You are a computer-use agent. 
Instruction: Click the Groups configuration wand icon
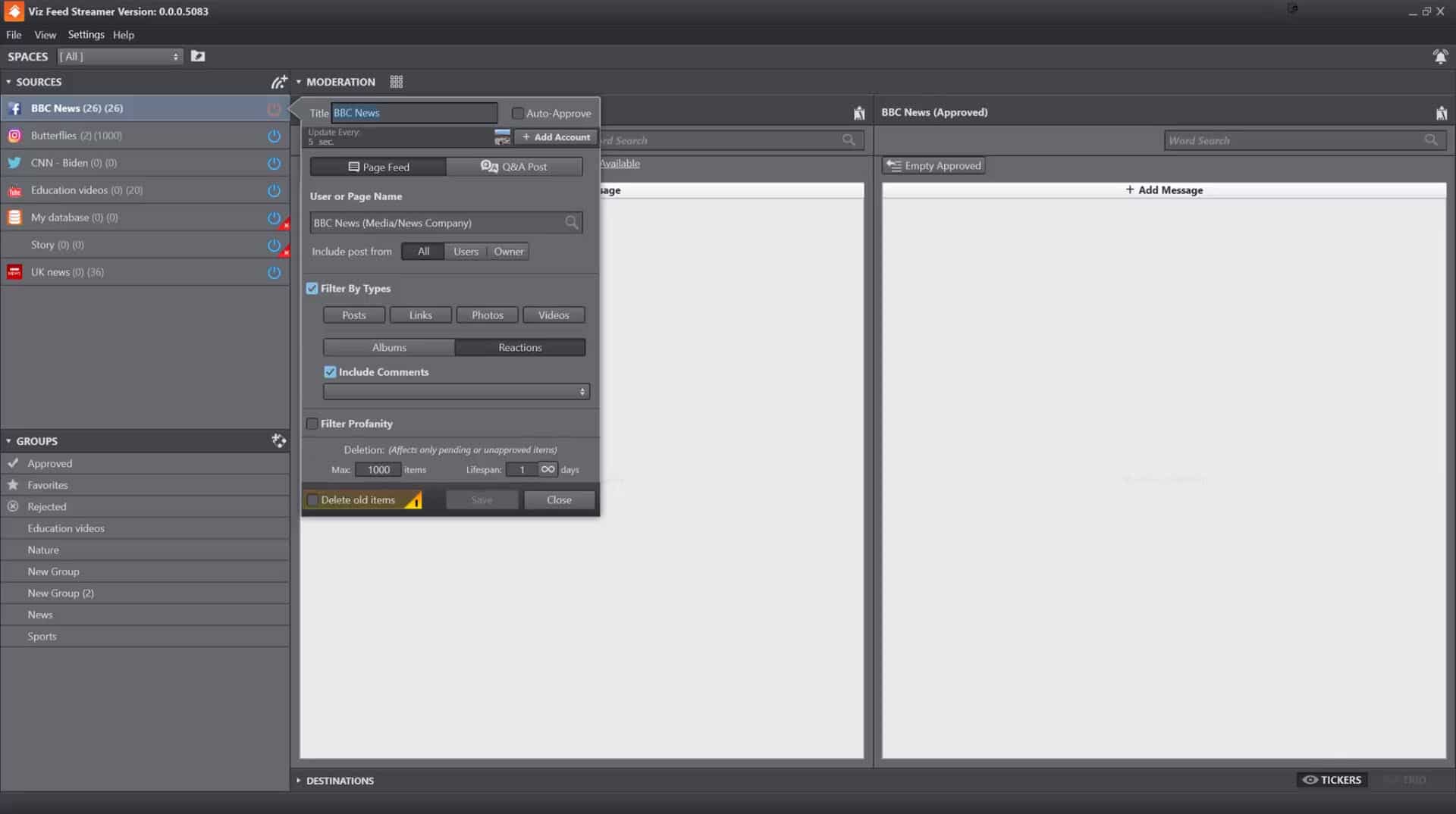[x=278, y=440]
